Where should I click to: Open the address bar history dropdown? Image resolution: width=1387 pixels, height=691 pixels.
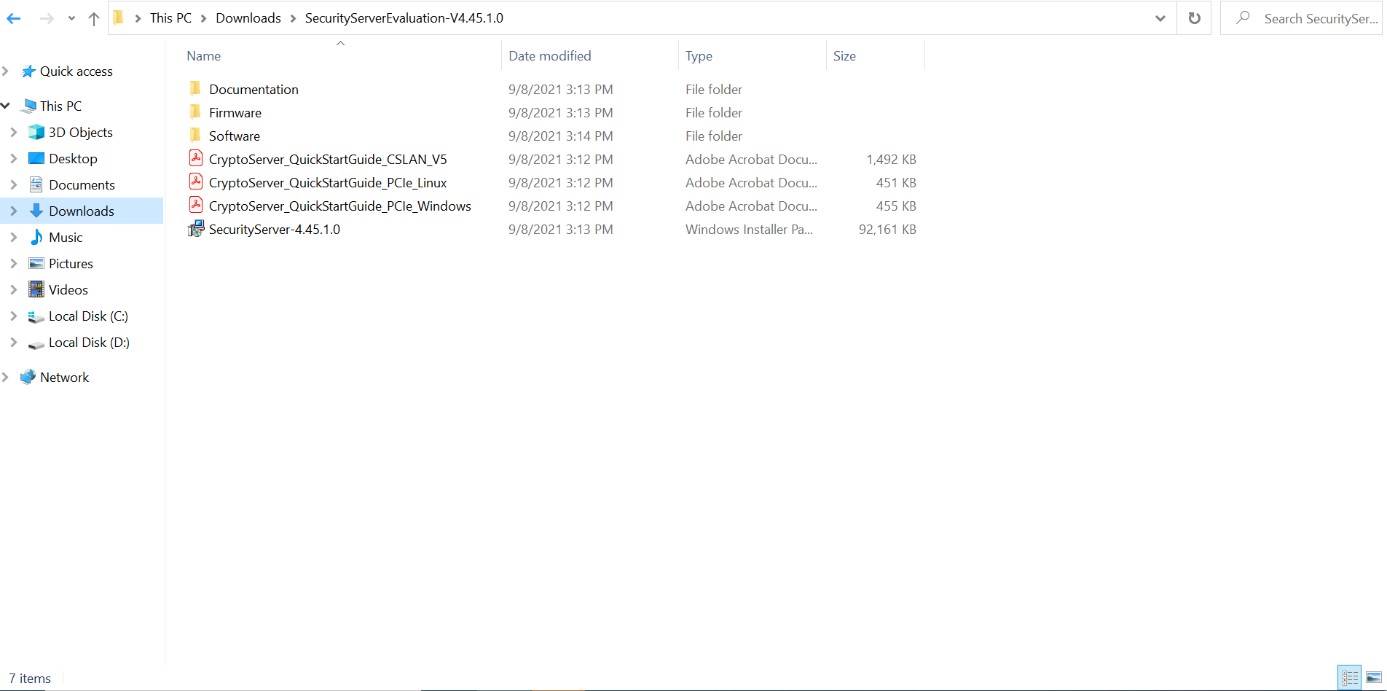pos(1160,18)
